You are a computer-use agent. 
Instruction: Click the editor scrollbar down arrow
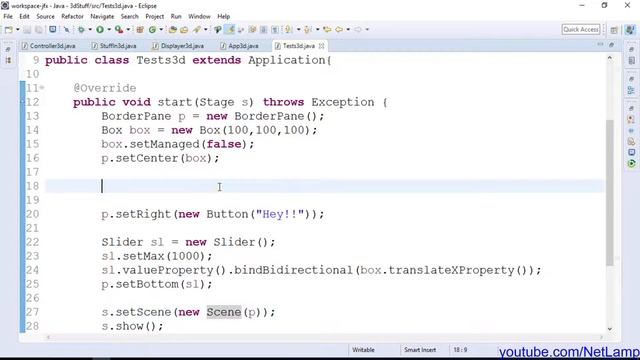click(x=610, y=329)
